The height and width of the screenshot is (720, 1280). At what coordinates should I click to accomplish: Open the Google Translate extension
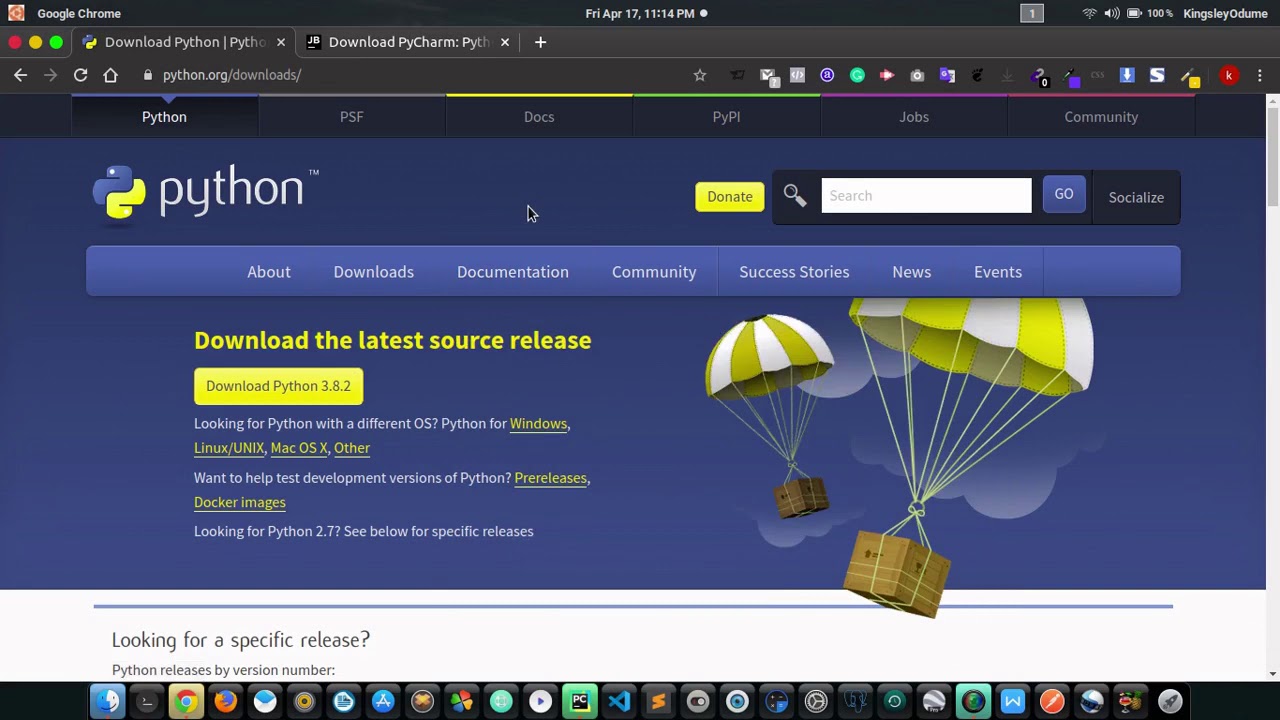click(x=947, y=75)
